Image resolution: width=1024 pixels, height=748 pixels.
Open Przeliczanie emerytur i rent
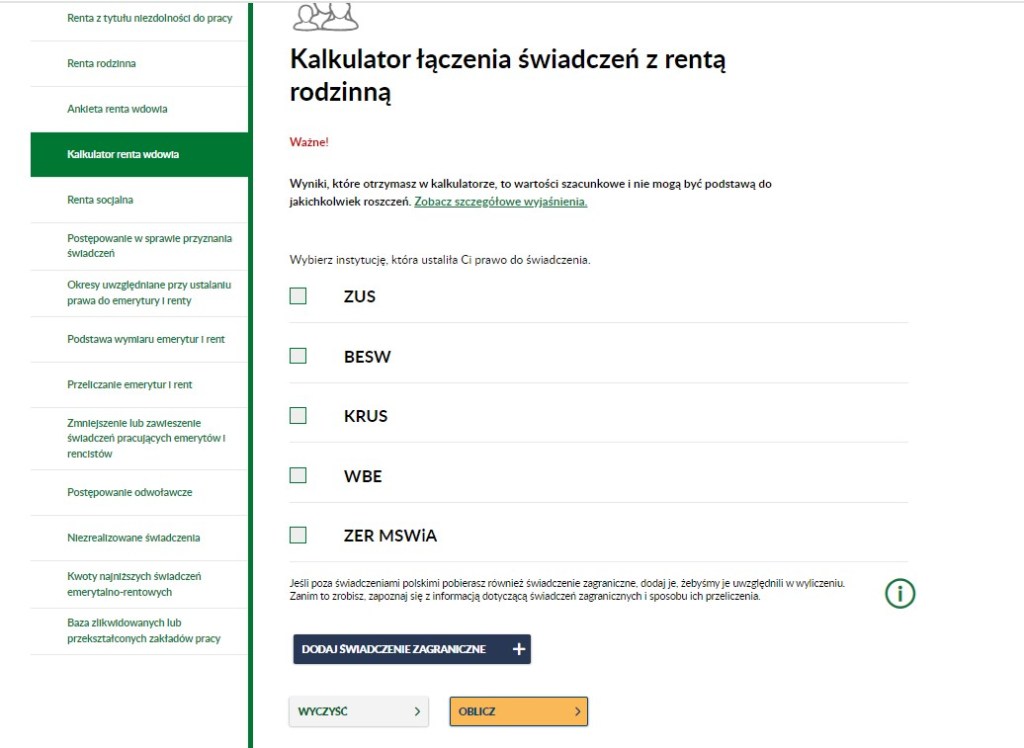coord(129,385)
